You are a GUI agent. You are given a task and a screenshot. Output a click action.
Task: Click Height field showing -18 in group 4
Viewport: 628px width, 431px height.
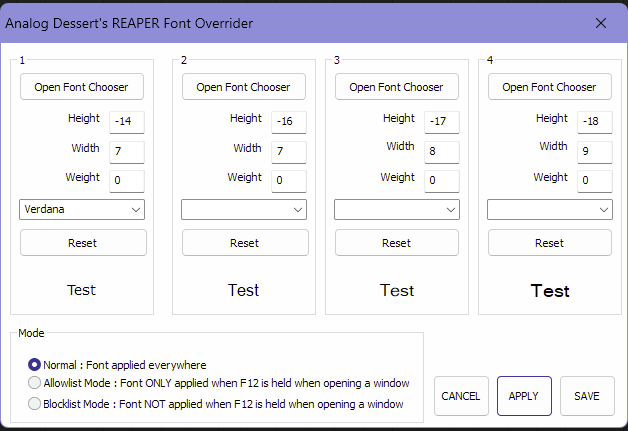tap(595, 122)
